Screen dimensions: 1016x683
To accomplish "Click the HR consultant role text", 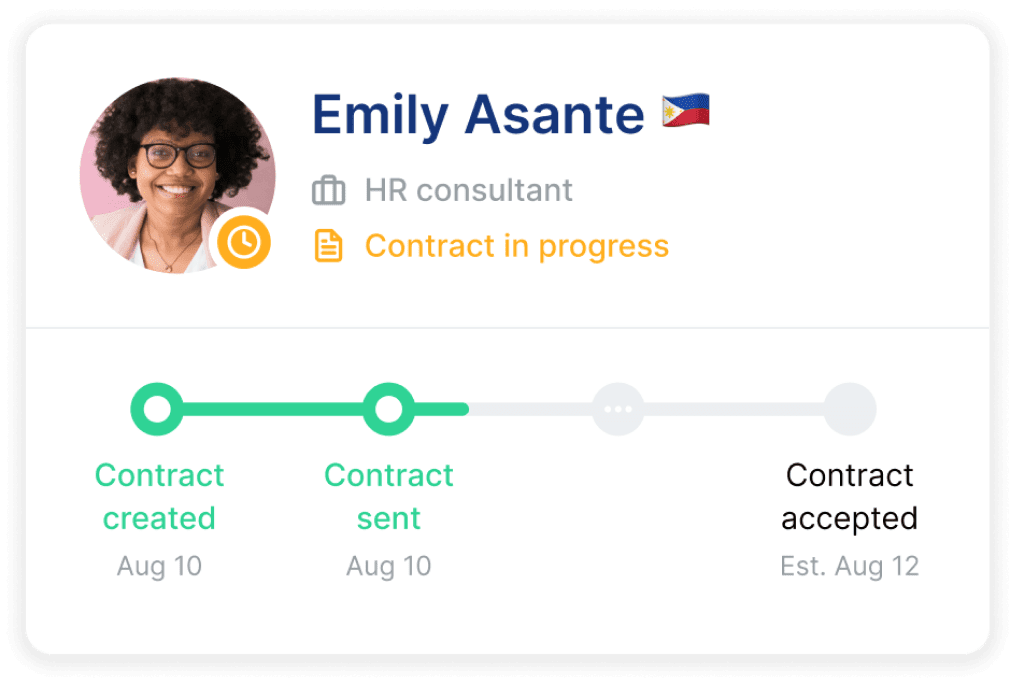I will coord(468,190).
